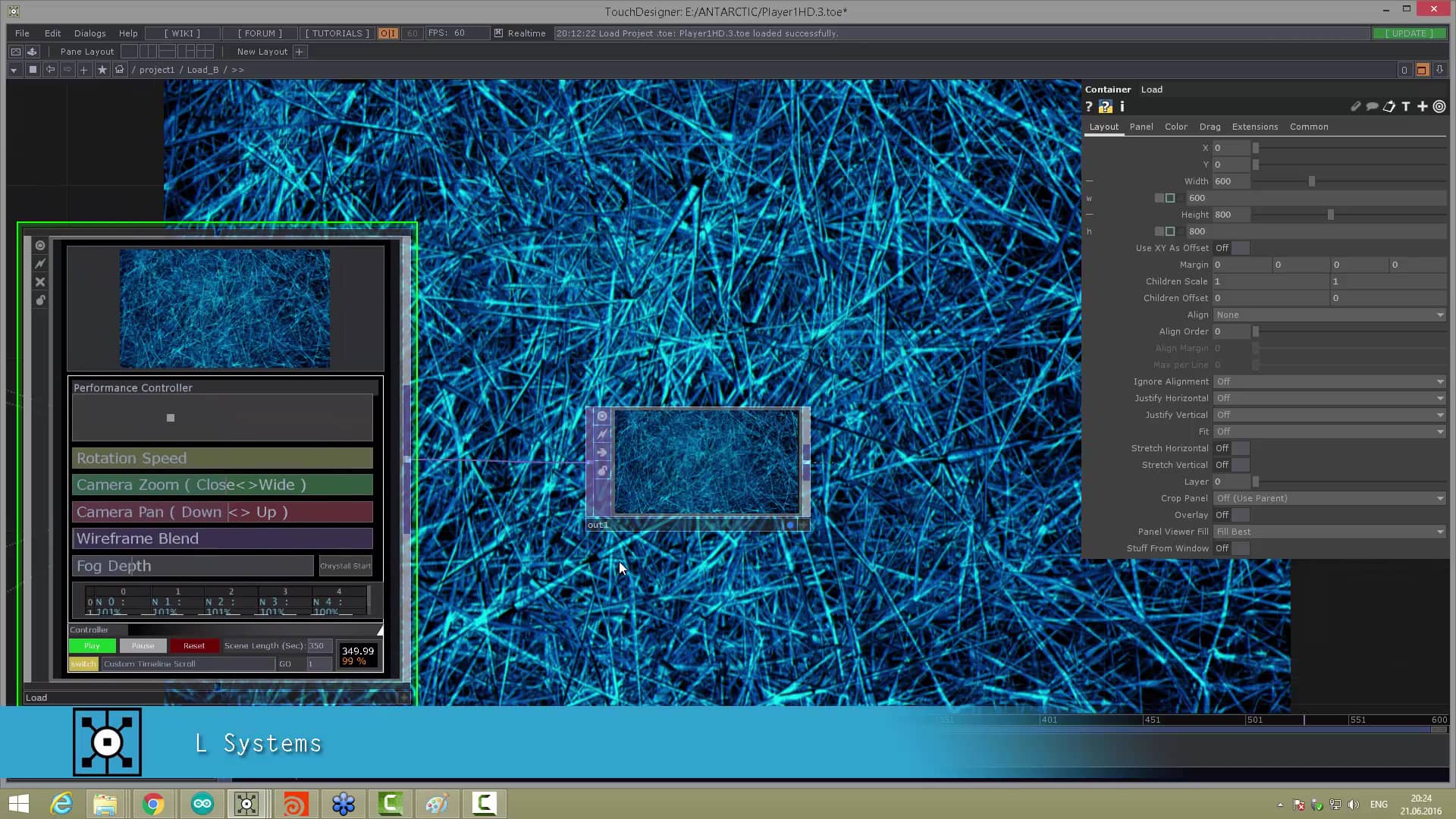Click the pencil edit icon in the Container panel
Image resolution: width=1456 pixels, height=819 pixels.
[x=1356, y=106]
